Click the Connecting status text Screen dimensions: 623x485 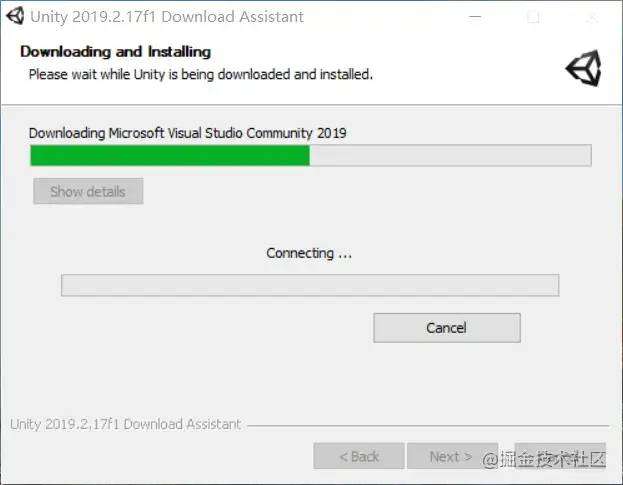309,253
